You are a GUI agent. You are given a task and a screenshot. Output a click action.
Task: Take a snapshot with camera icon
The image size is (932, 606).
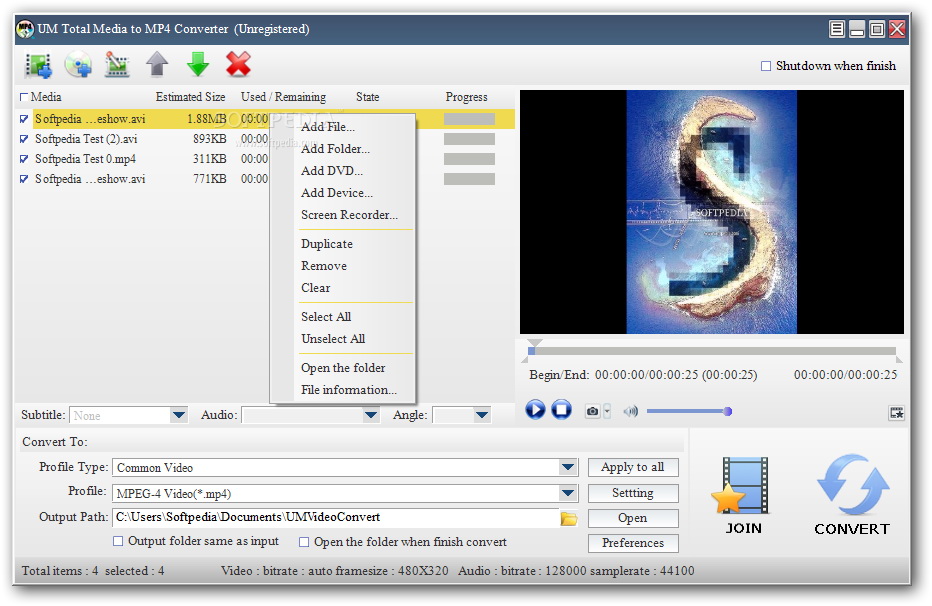(x=593, y=411)
